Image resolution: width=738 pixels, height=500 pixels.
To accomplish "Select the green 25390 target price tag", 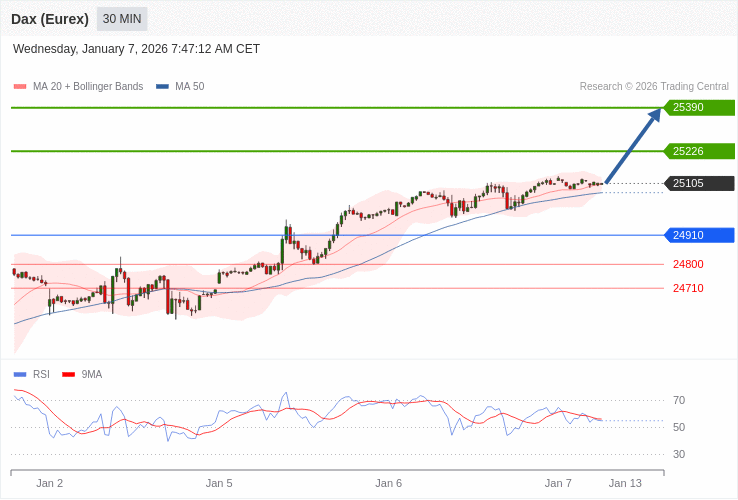I will 699,108.
